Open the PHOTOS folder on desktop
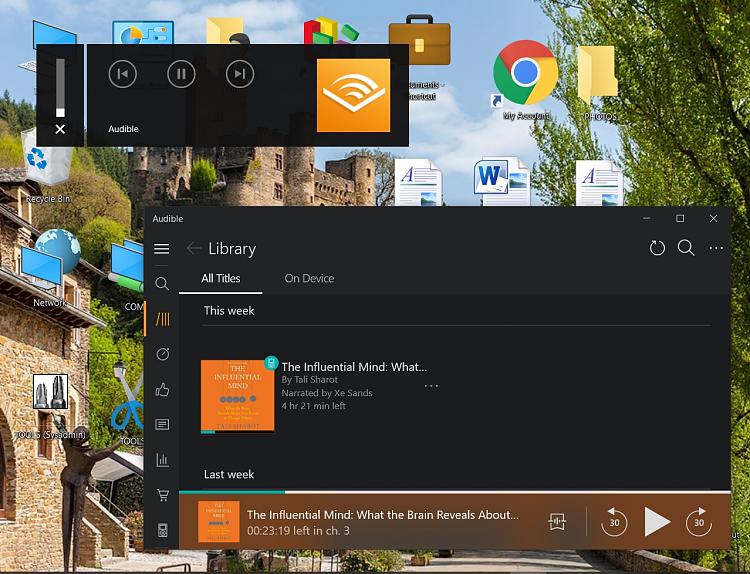The height and width of the screenshot is (574, 750). tap(599, 83)
